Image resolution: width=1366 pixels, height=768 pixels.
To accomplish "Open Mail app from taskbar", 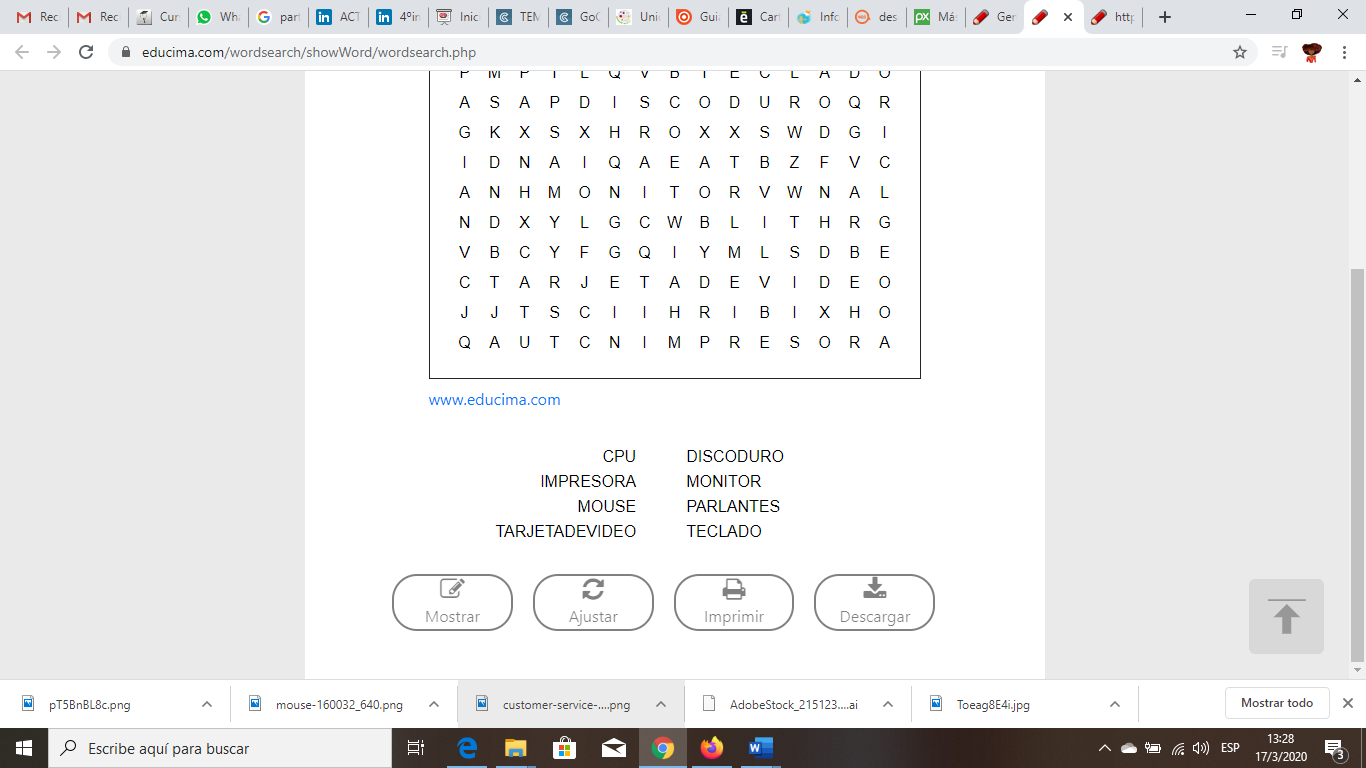I will (x=613, y=748).
